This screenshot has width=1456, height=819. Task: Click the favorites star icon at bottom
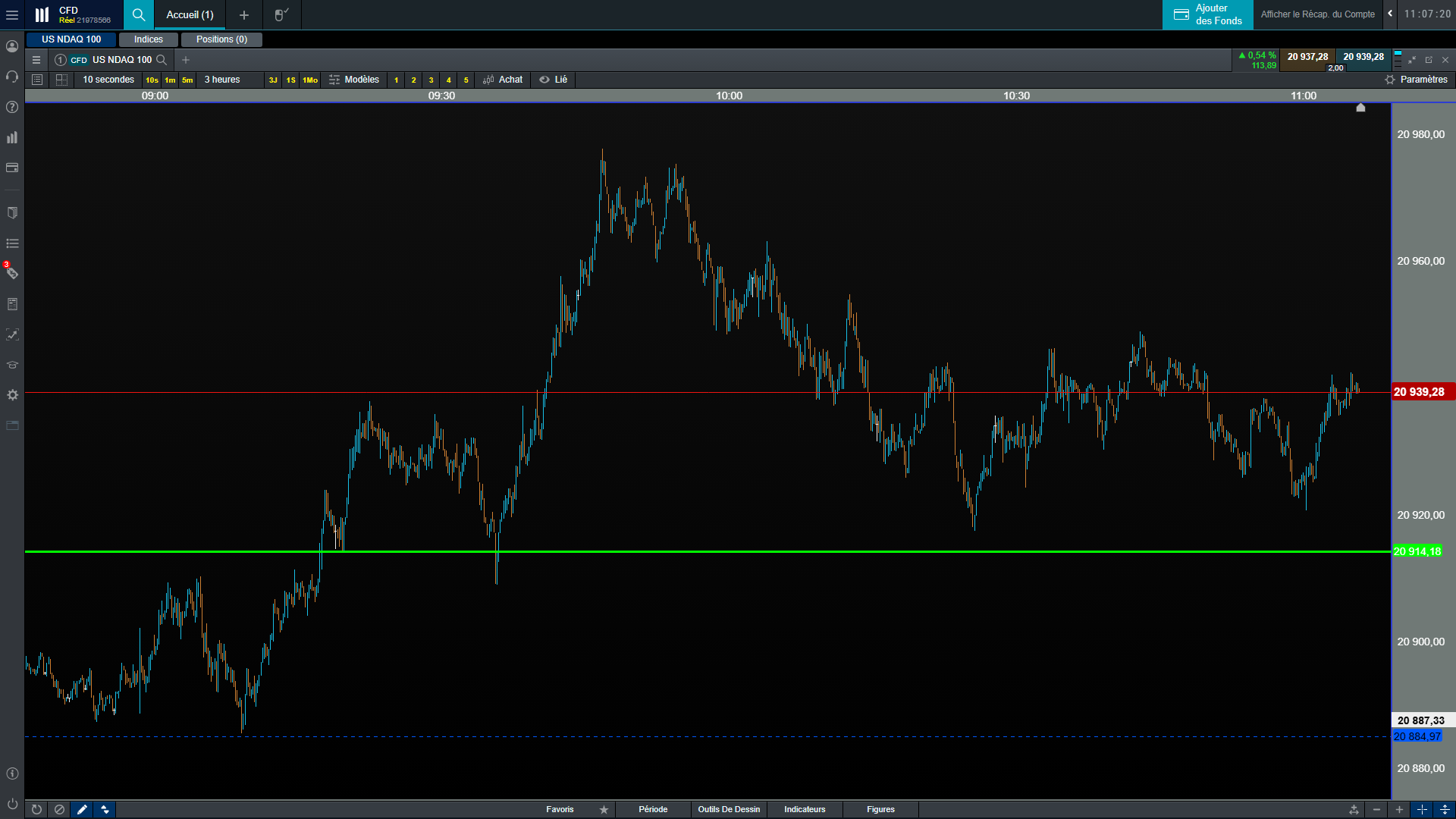tap(604, 809)
